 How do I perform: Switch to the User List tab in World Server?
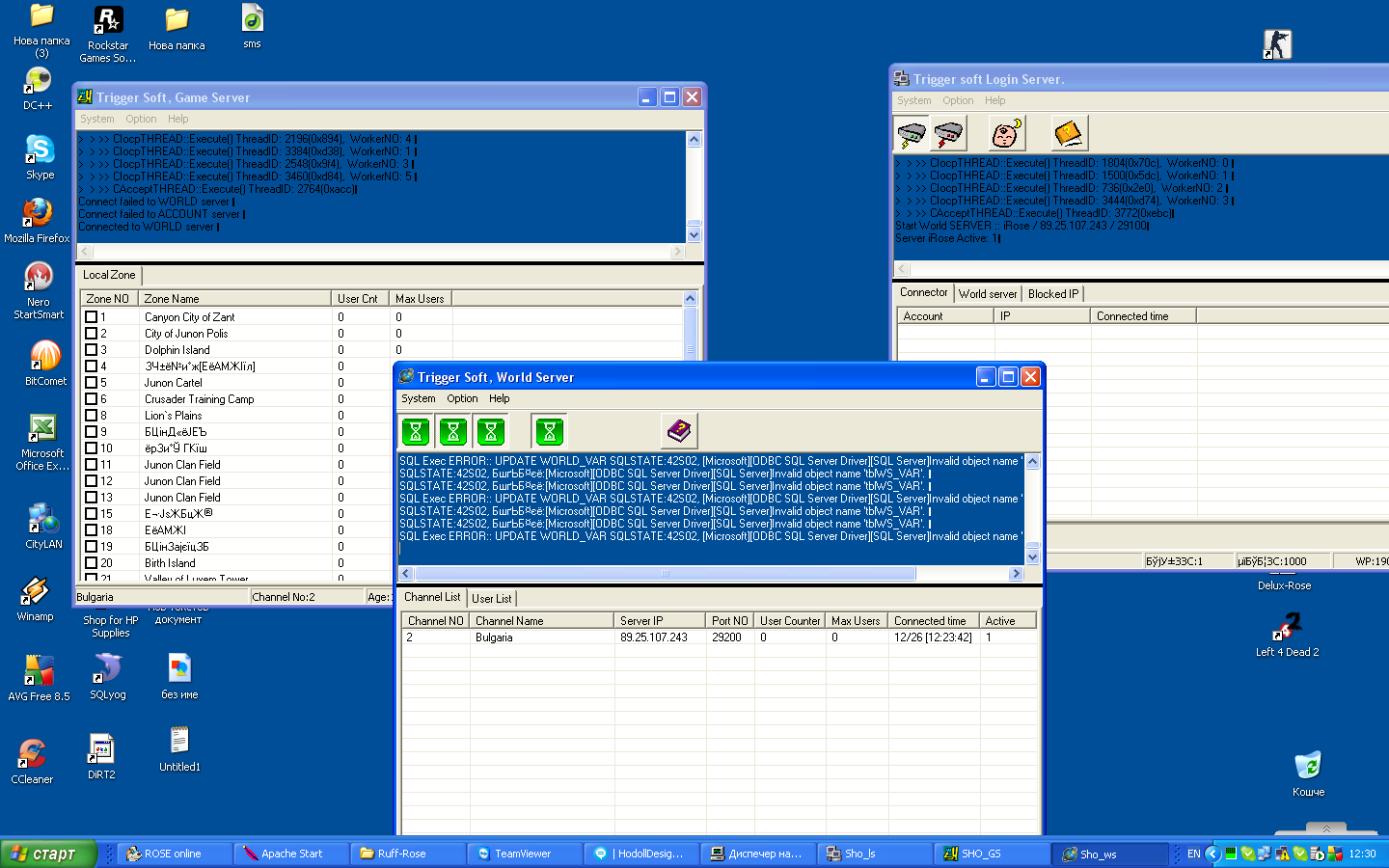tap(492, 598)
